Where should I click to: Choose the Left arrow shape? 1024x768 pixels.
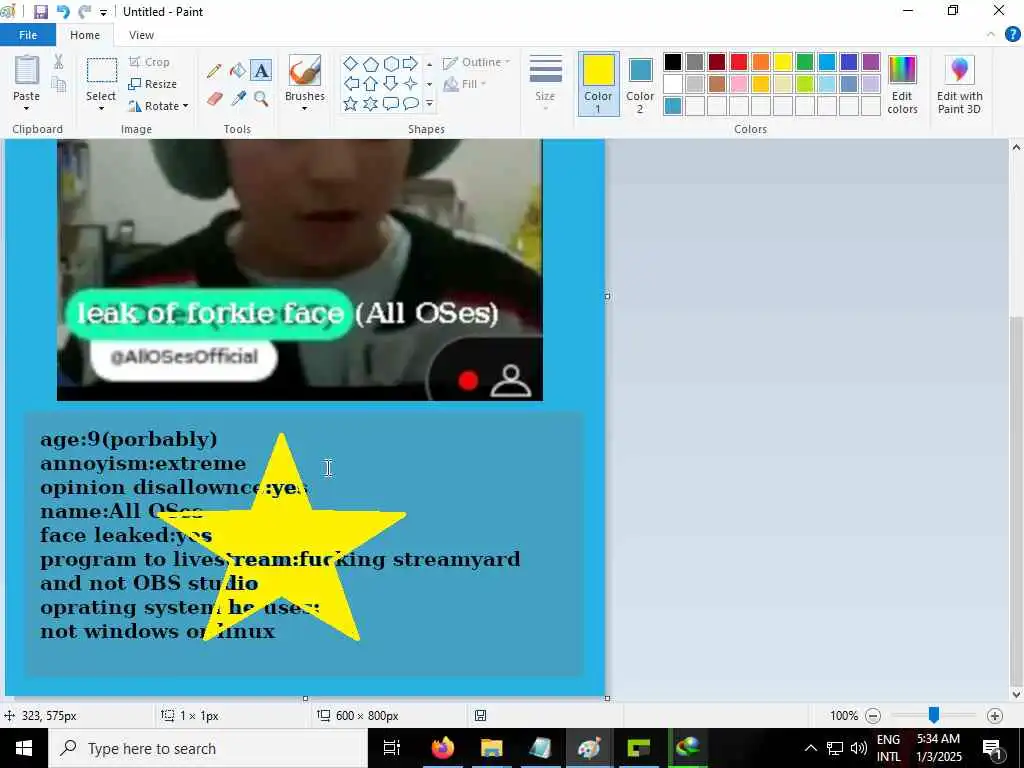point(351,84)
